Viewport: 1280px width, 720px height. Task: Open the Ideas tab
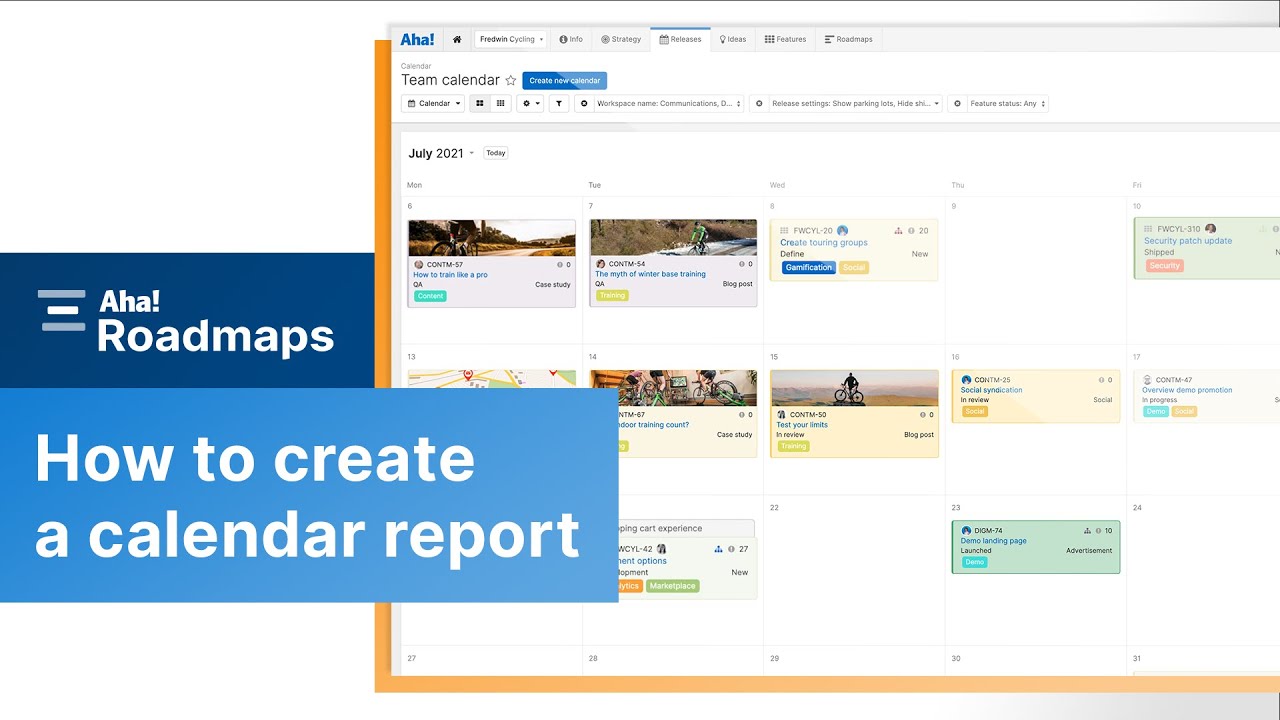[733, 39]
